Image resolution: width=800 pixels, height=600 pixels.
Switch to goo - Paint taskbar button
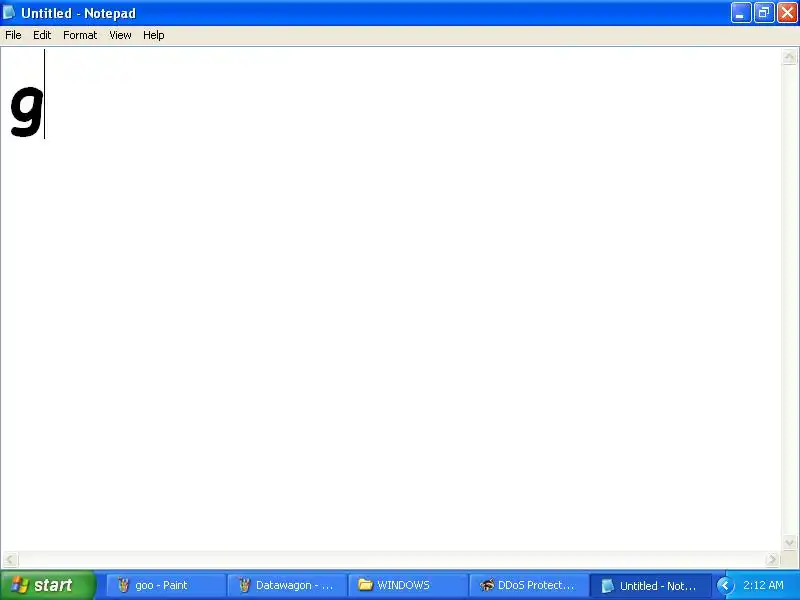(x=166, y=585)
